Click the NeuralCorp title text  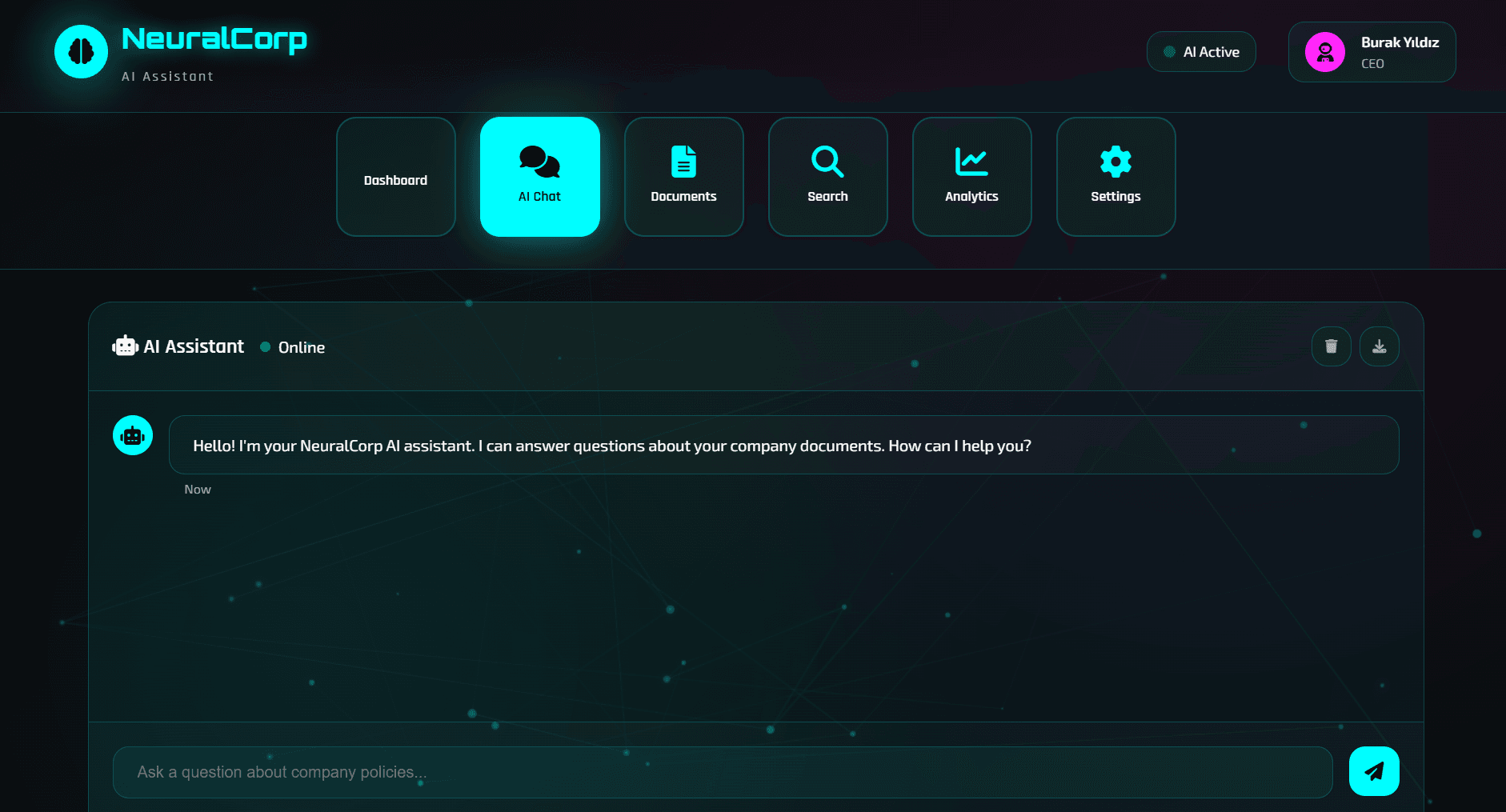point(214,38)
